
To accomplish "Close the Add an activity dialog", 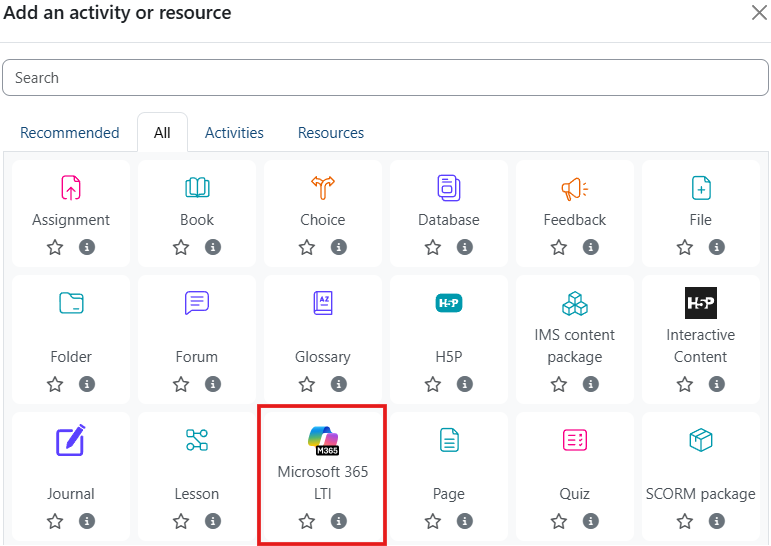I will 759,13.
